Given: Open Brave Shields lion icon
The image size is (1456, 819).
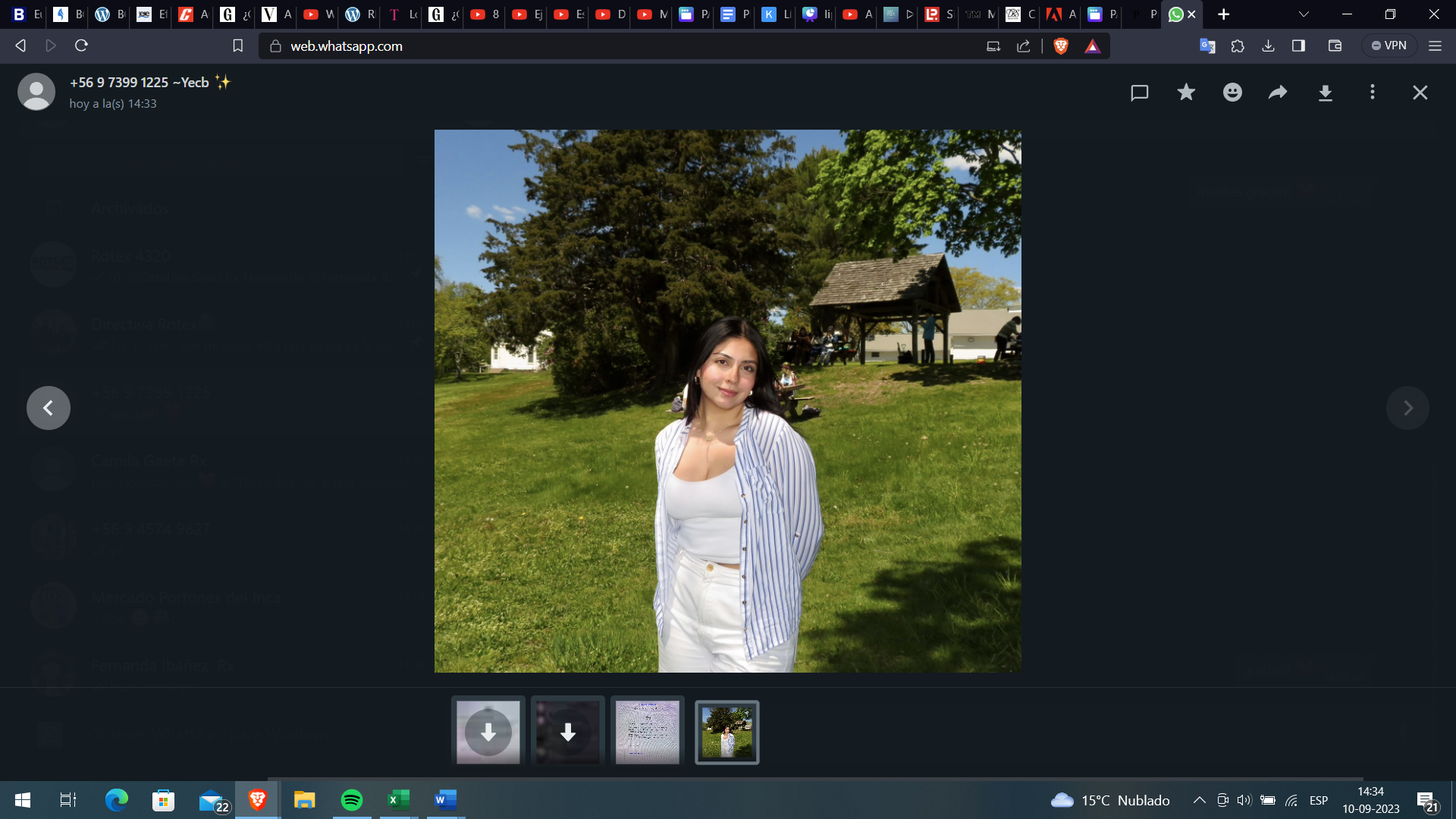Looking at the screenshot, I should point(1061,46).
